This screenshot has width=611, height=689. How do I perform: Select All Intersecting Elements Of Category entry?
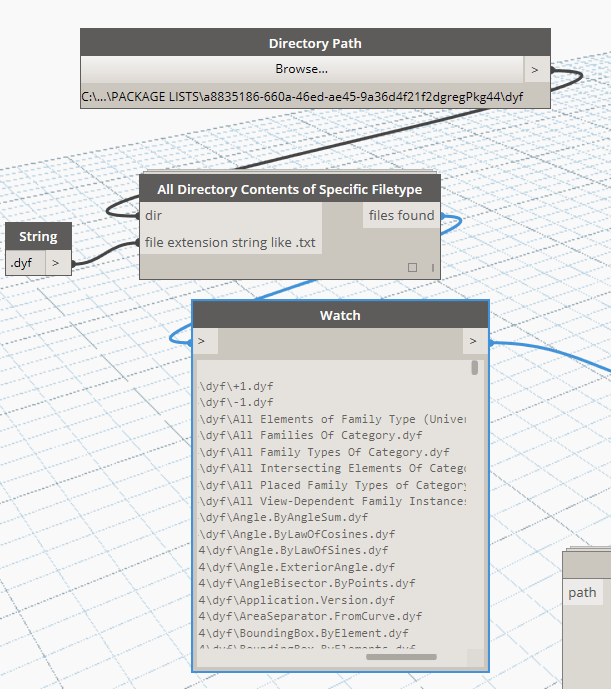[332, 468]
